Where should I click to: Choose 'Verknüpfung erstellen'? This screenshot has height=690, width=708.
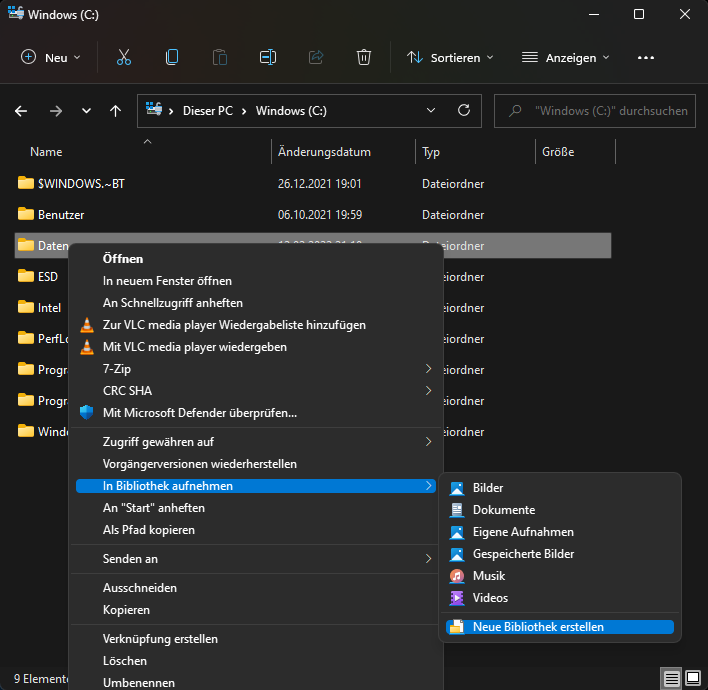tap(160, 639)
